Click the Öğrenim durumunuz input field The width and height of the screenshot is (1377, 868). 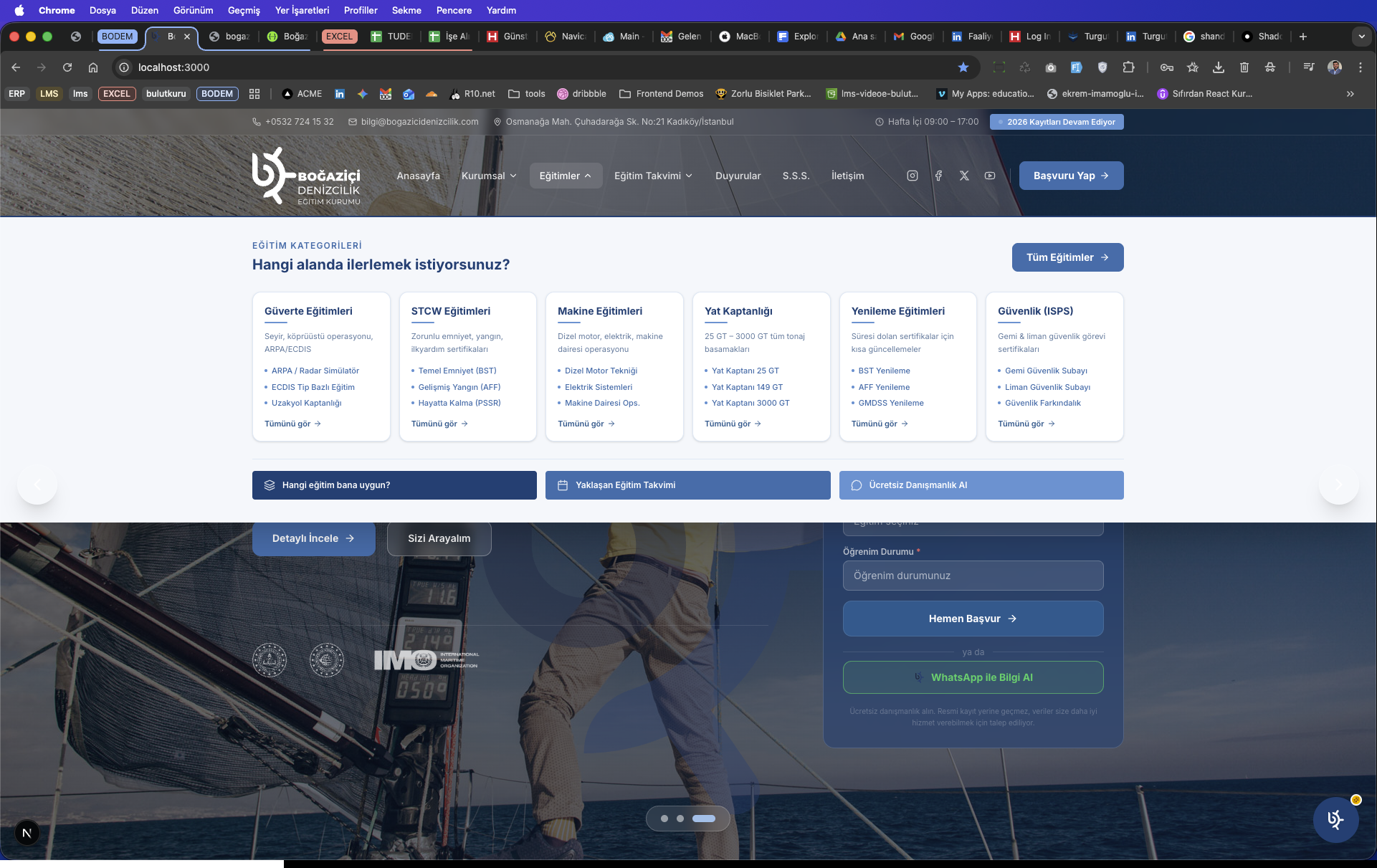(973, 576)
